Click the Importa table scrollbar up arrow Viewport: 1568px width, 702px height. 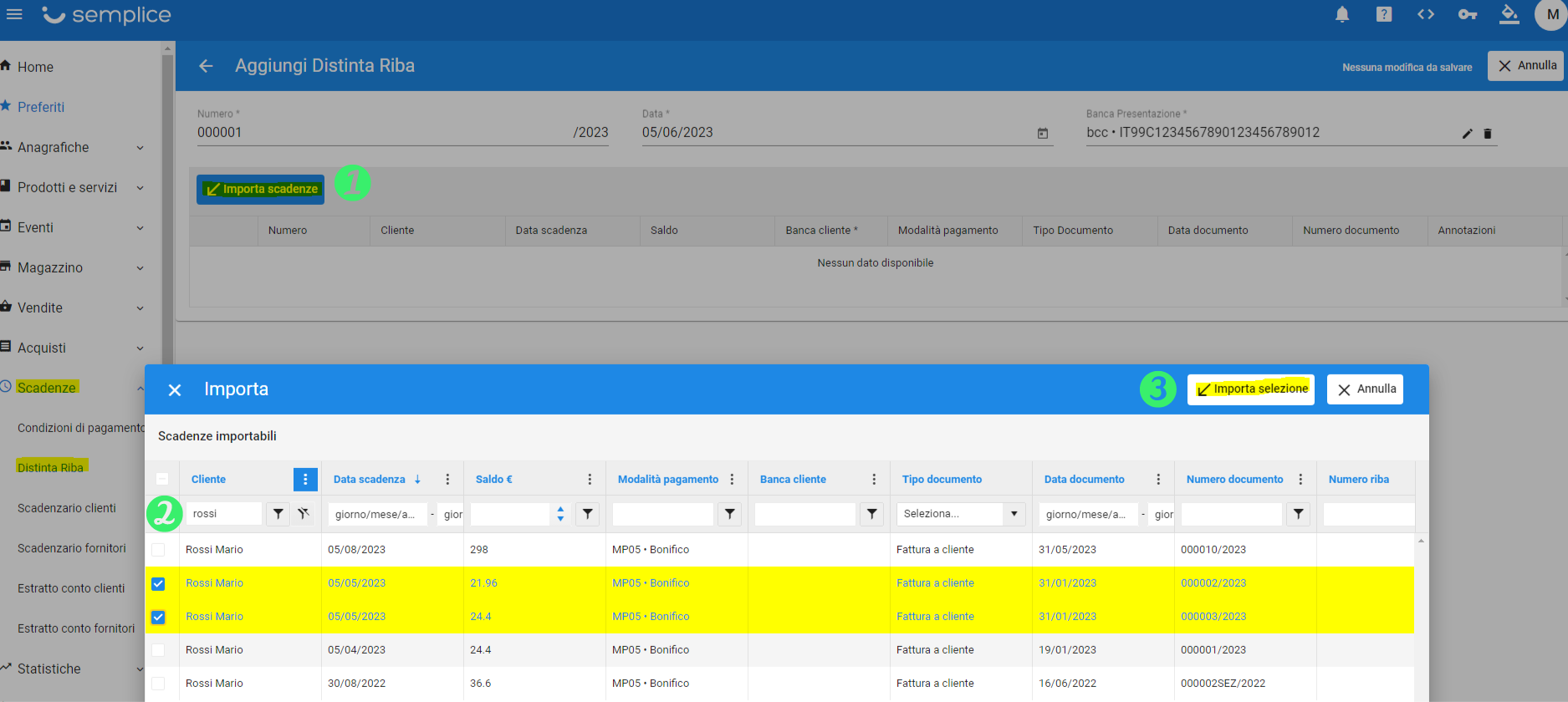coord(1421,542)
